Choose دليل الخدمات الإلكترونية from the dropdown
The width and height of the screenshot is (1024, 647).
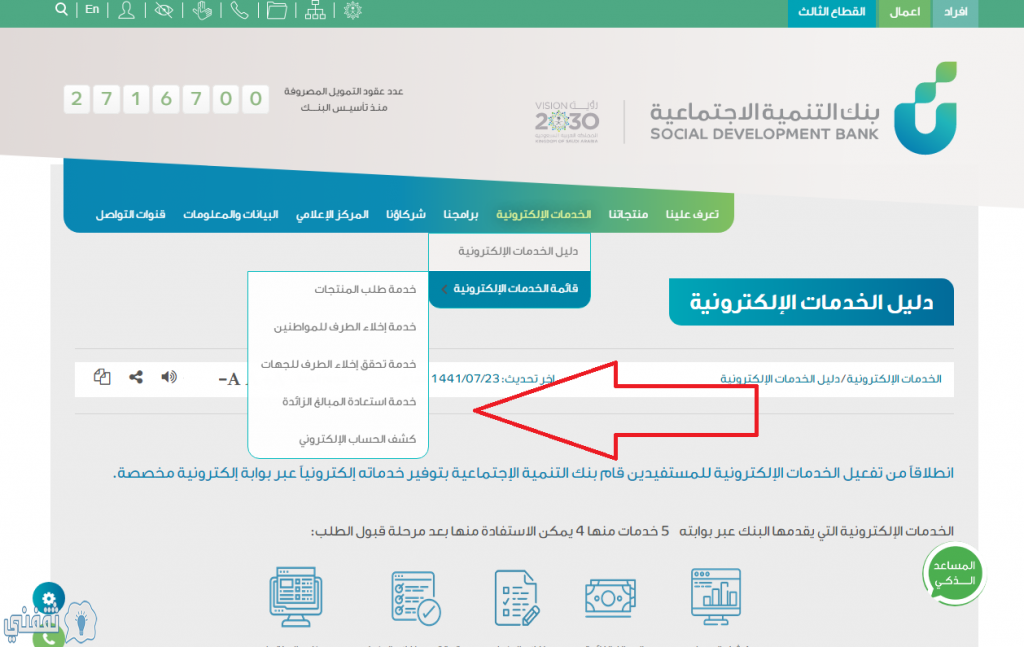509,251
